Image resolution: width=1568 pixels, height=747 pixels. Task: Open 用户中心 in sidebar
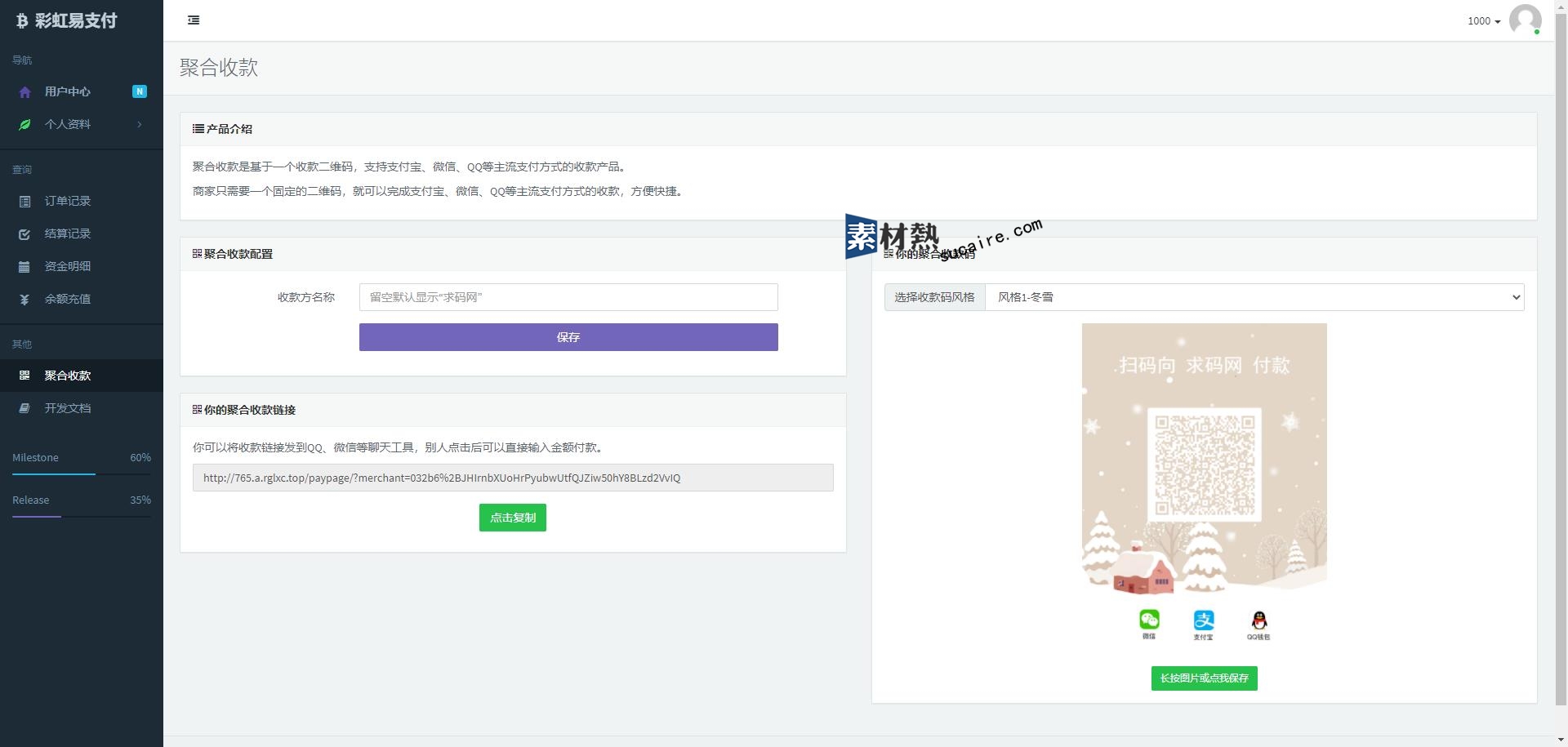click(82, 91)
